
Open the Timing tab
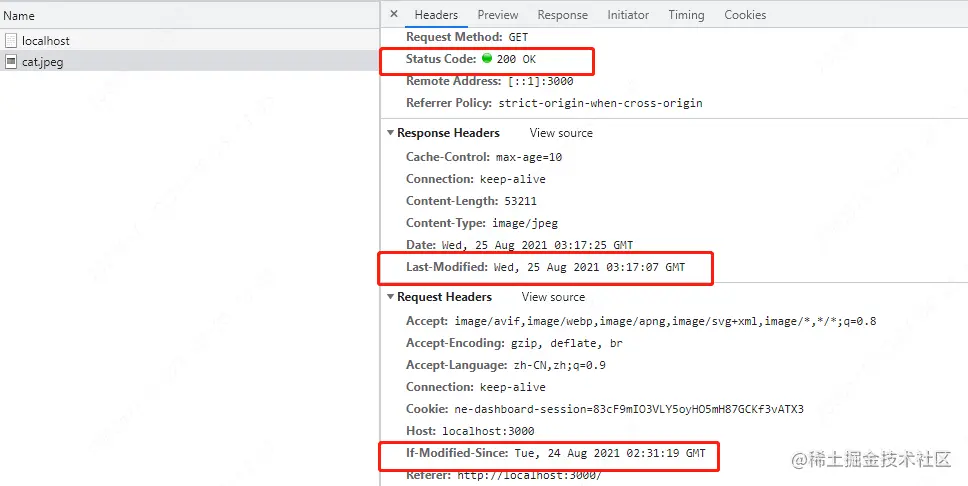[x=686, y=15]
